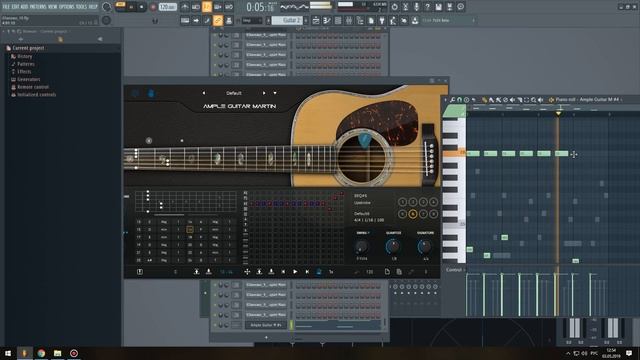This screenshot has width=640, height=360.
Task: Toggle blue highlighted icon in strummer bar
Action: pos(319,271)
